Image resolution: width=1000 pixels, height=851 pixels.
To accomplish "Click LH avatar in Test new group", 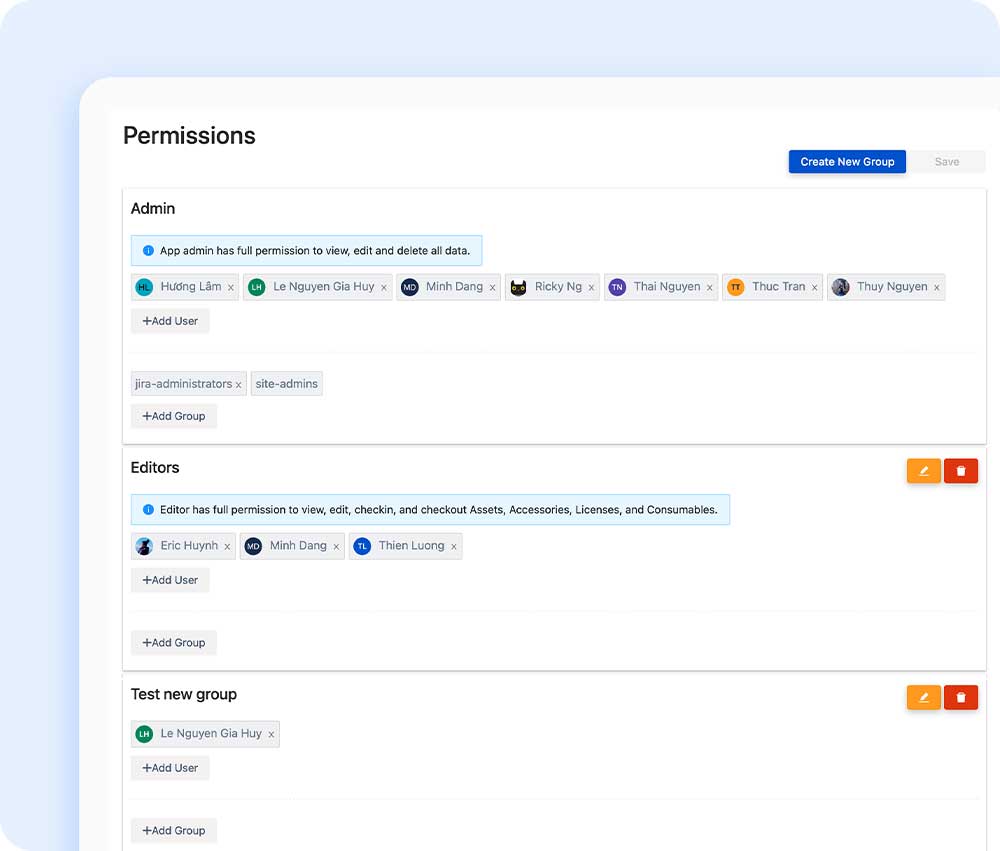I will 144,734.
